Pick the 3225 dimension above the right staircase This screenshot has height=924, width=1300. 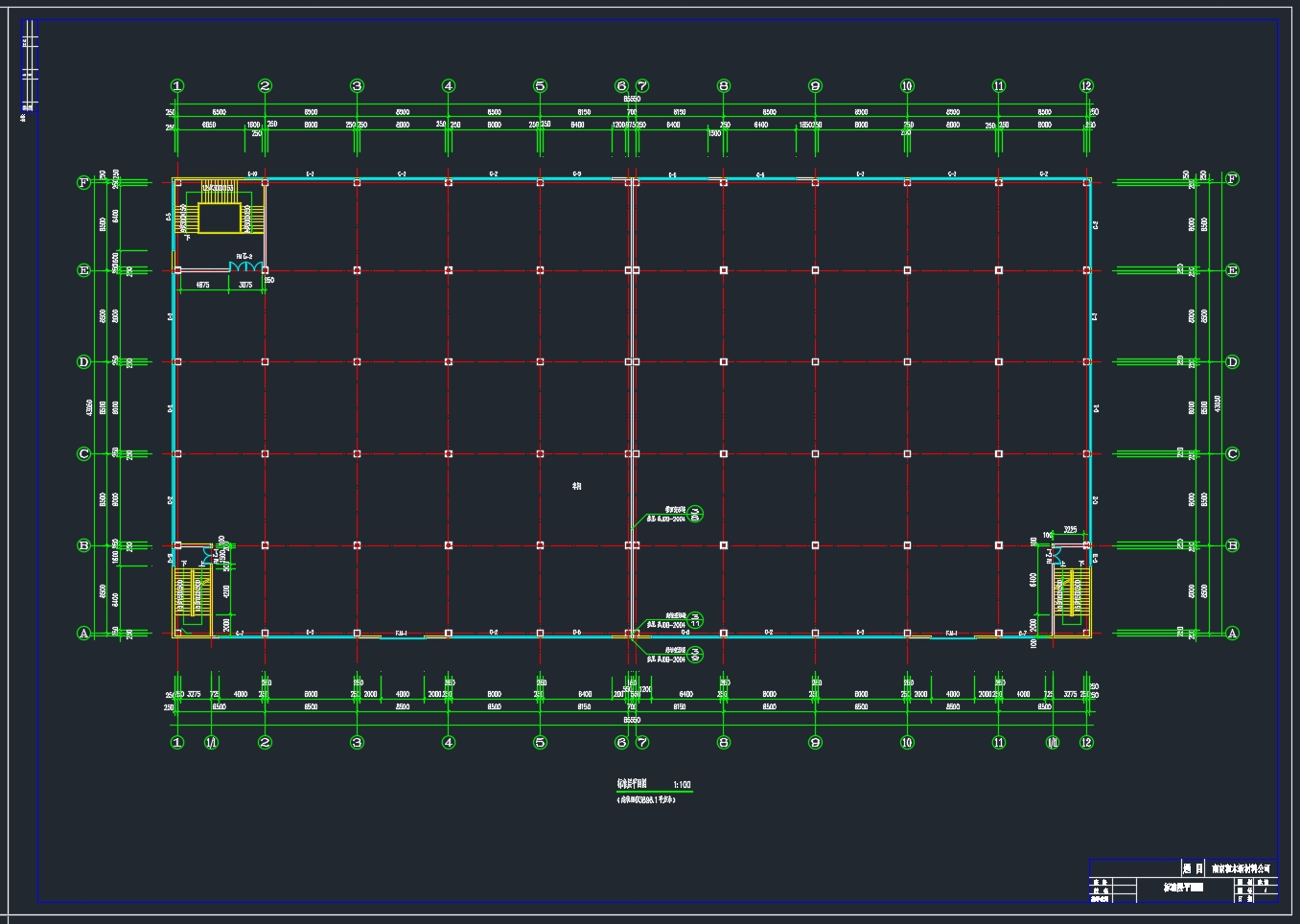pos(1070,529)
